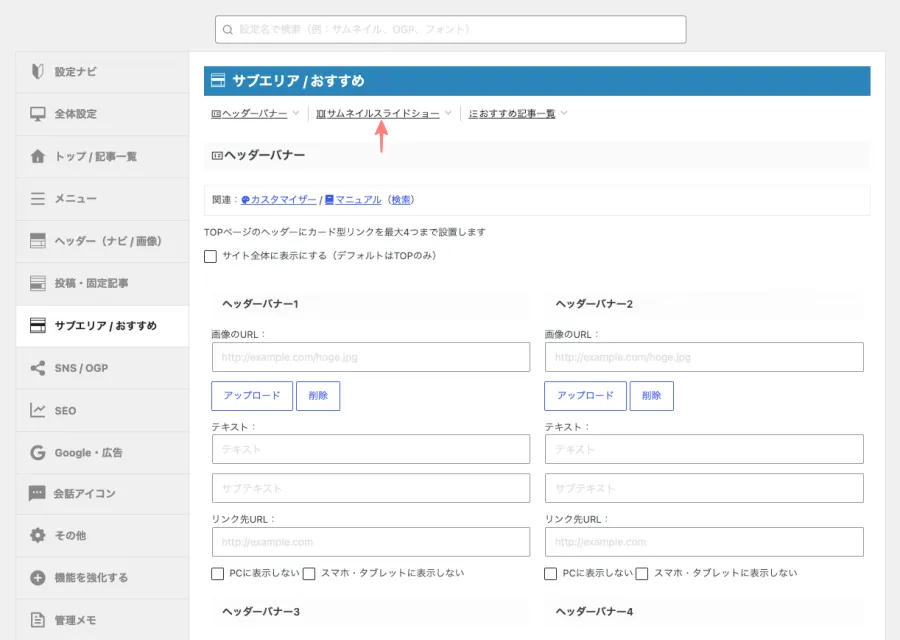900x640 pixels.
Task: Expand the chevron next to サムネイルスライドショー
Action: point(448,113)
